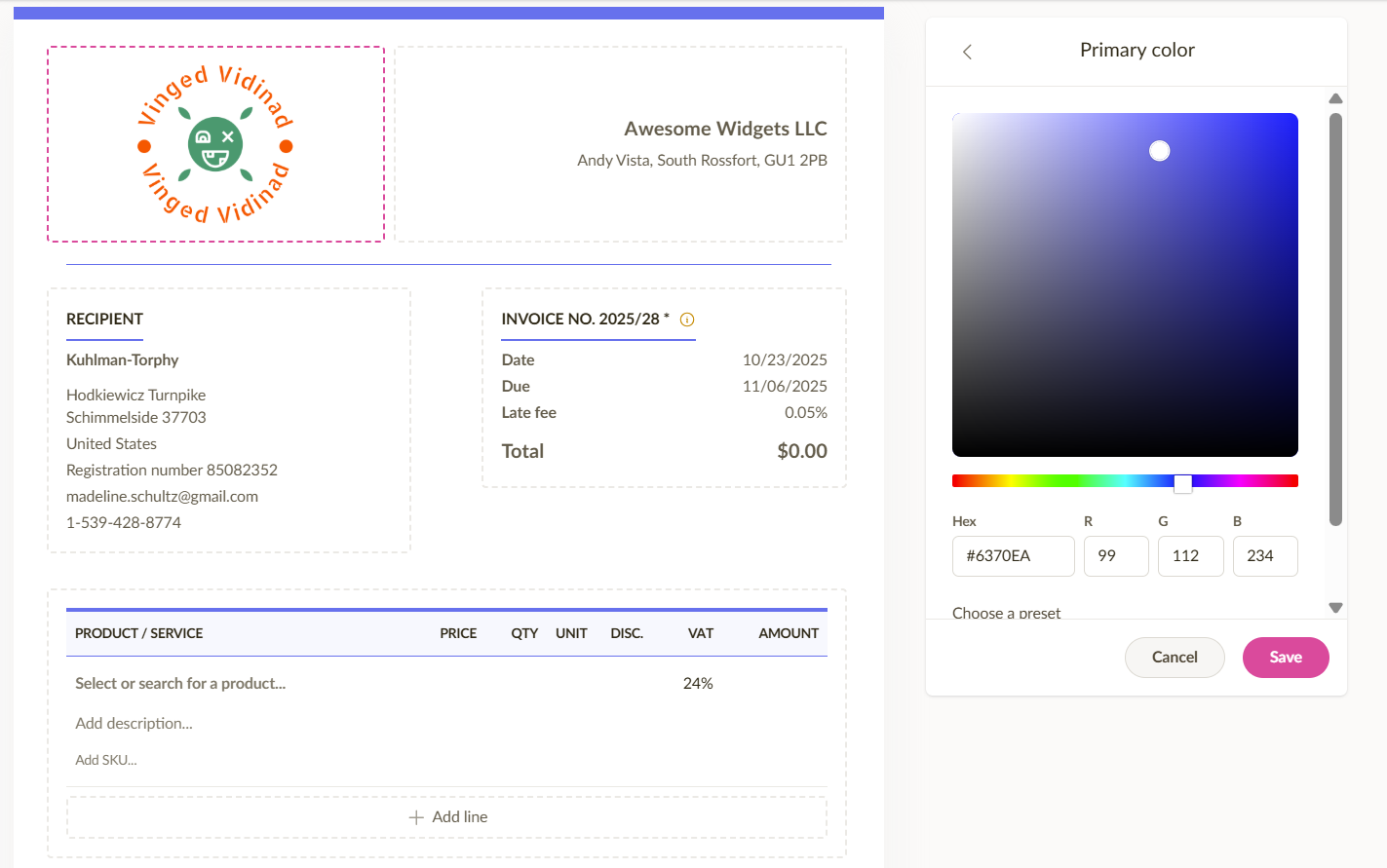Open the product search dropdown field
The height and width of the screenshot is (868, 1387).
click(180, 684)
